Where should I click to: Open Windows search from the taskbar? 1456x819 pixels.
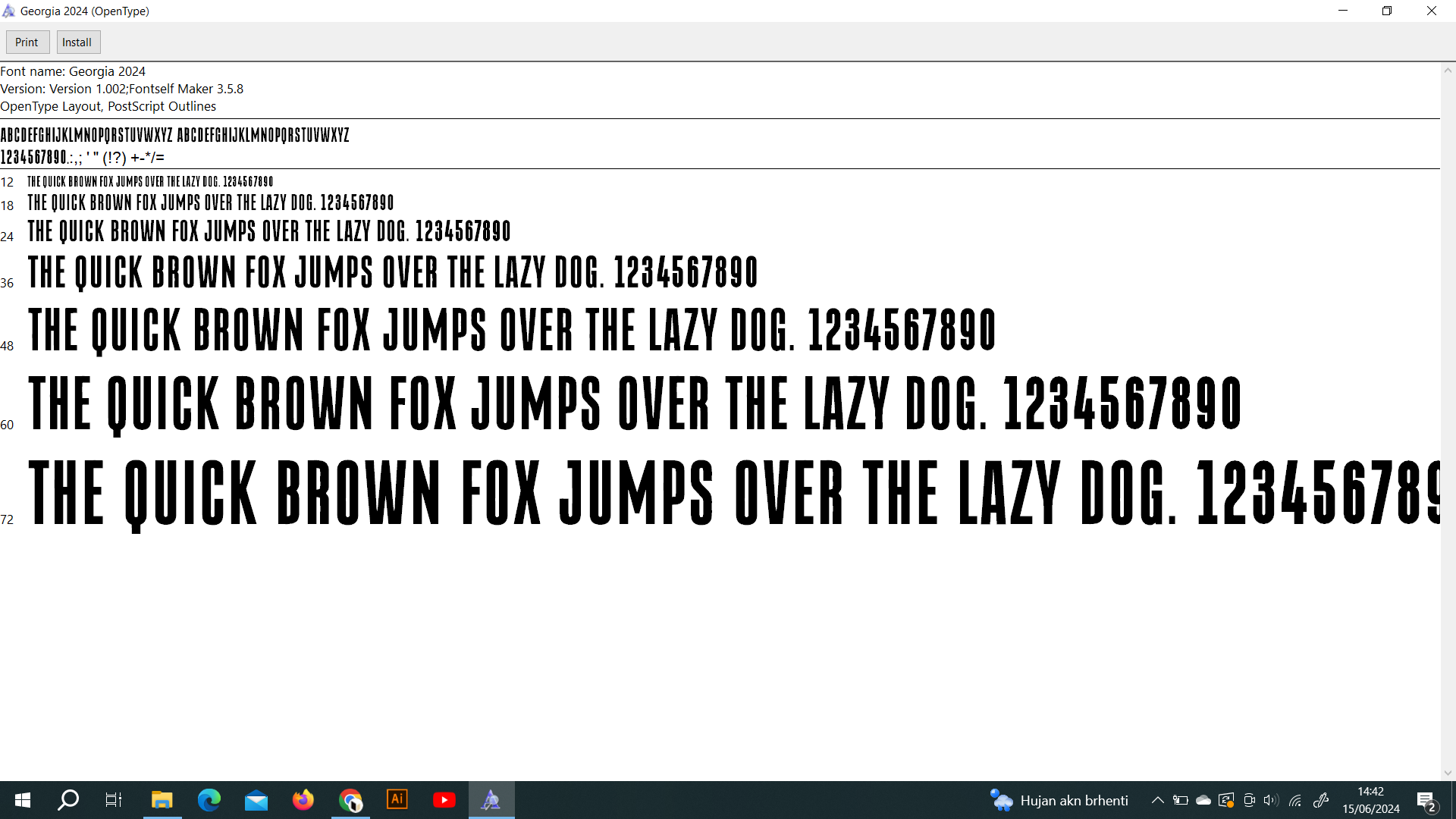pyautogui.click(x=68, y=800)
